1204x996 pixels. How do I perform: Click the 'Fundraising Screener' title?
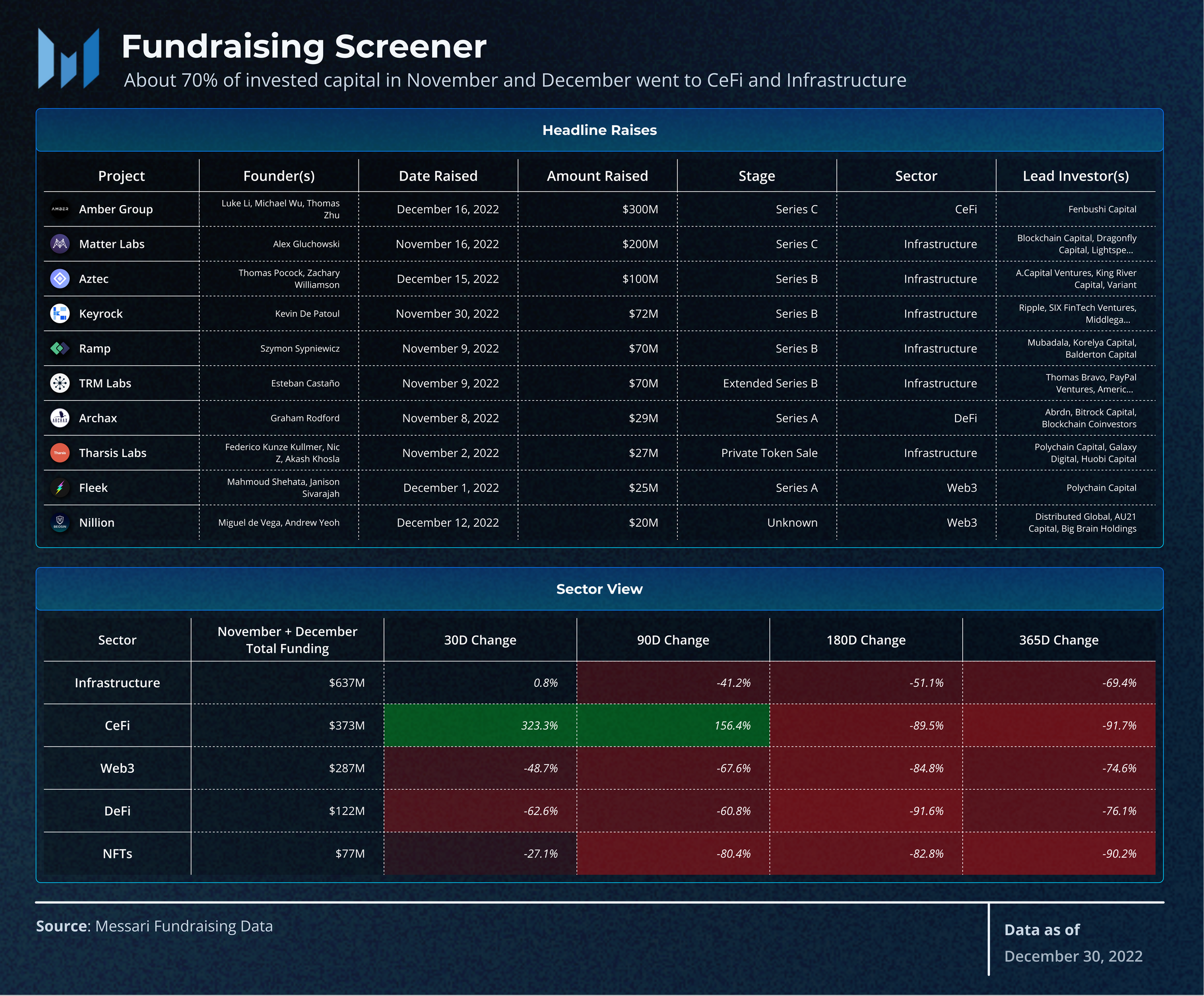pyautogui.click(x=304, y=47)
